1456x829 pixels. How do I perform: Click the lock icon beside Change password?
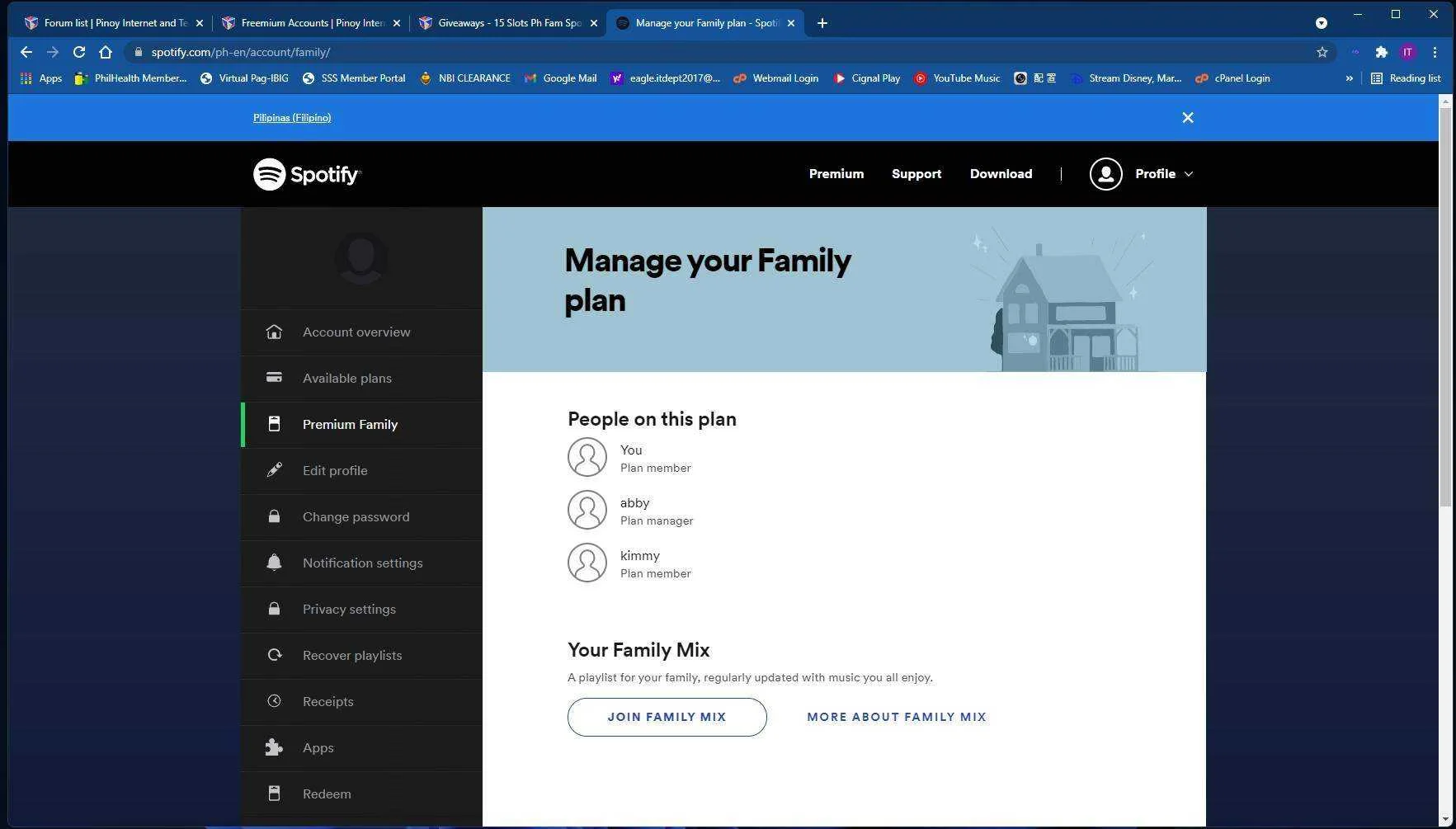274,516
